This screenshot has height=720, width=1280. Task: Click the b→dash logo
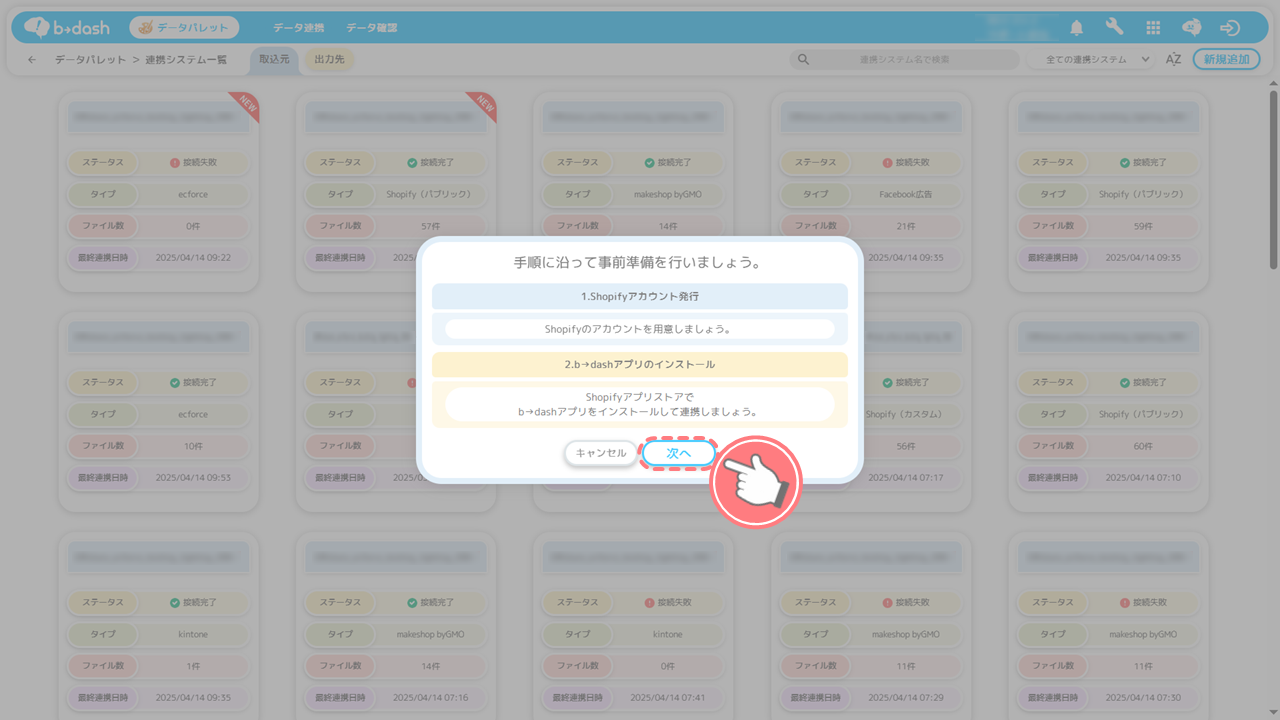(x=67, y=28)
